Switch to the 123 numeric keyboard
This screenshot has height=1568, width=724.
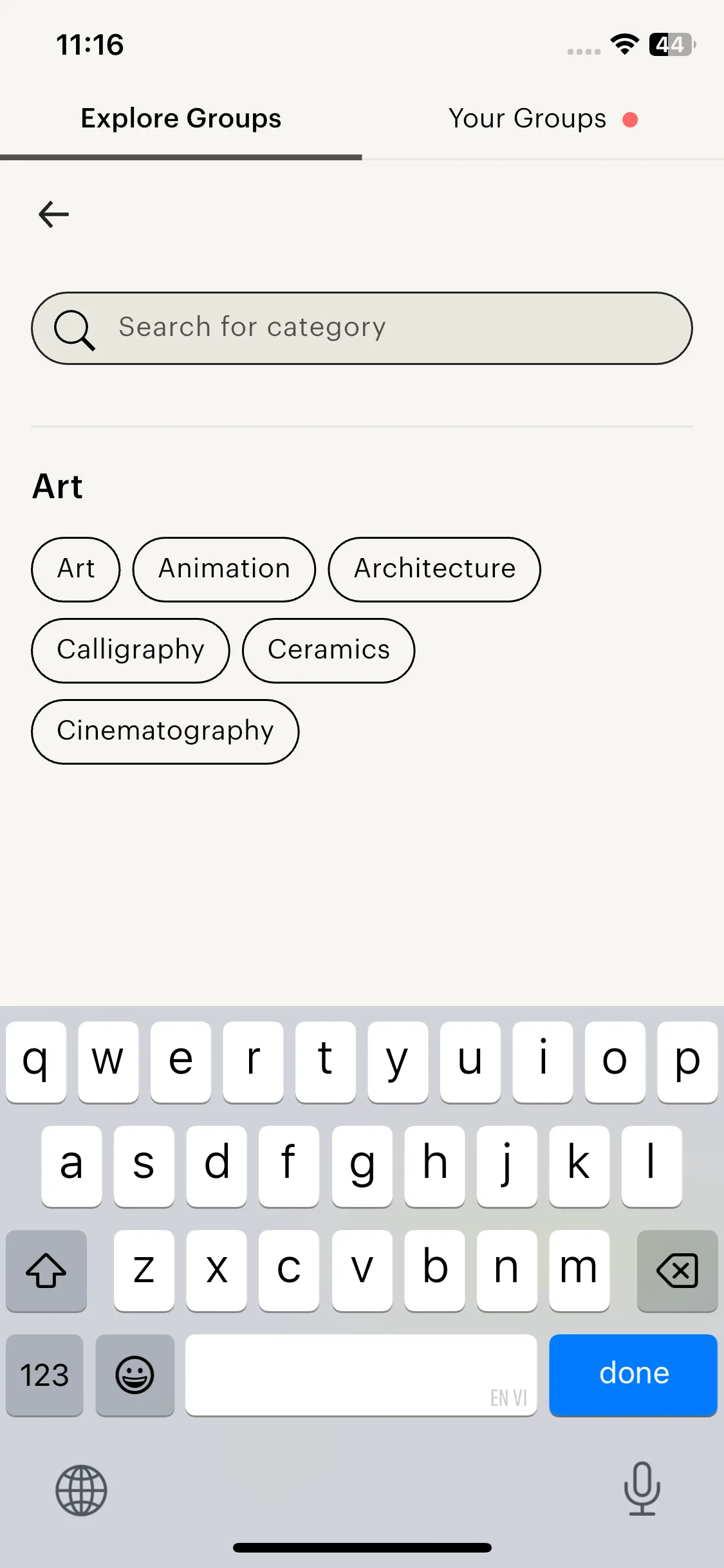pos(44,1376)
